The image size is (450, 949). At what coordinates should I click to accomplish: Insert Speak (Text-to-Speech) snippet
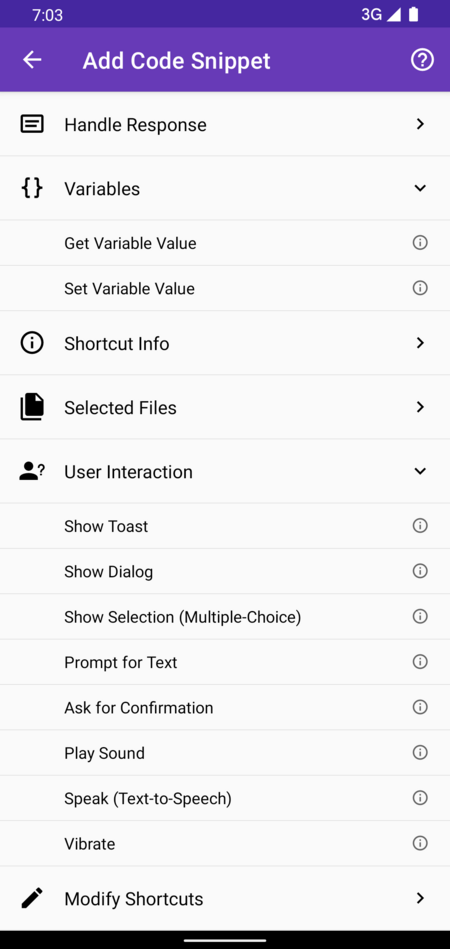225,798
